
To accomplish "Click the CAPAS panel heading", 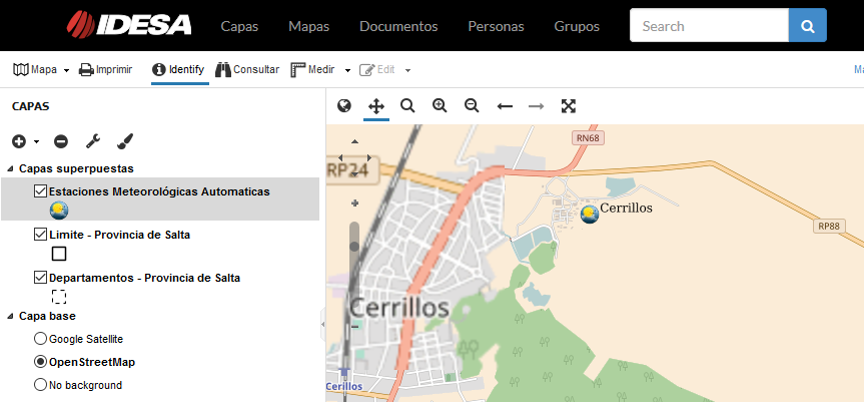I will [31, 106].
